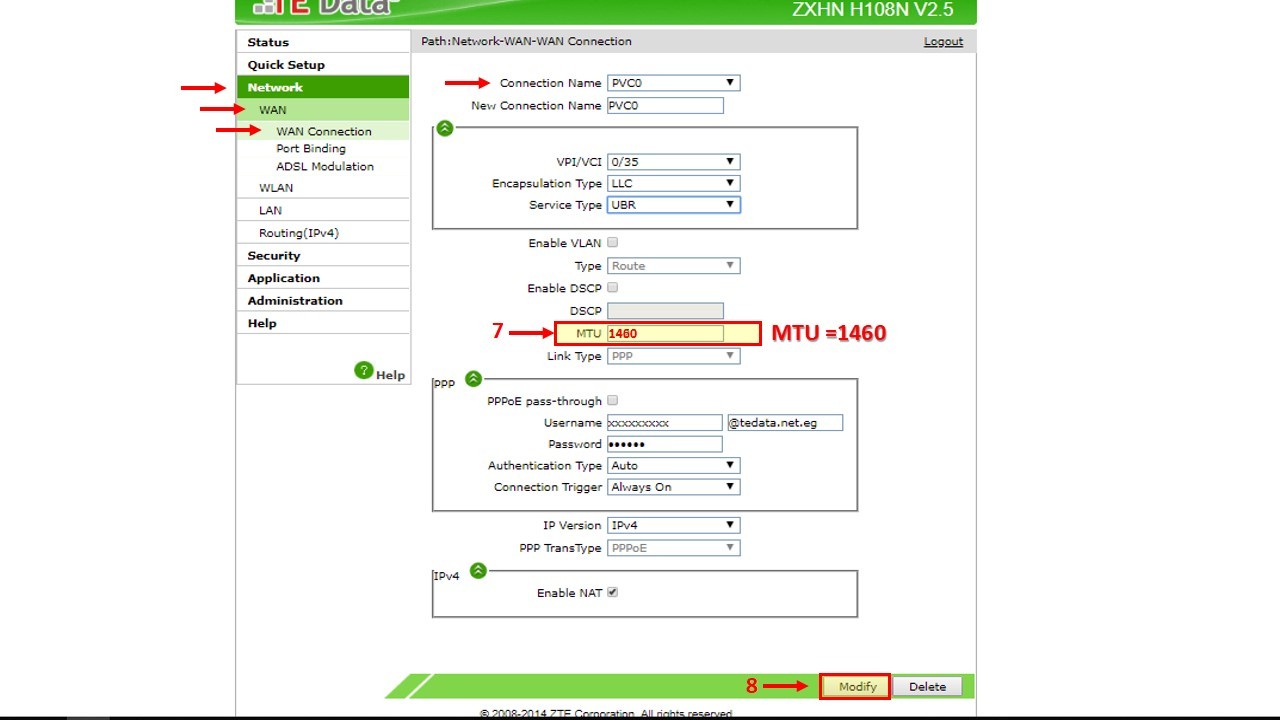The height and width of the screenshot is (720, 1280).
Task: Open the Connection Trigger dropdown
Action: (673, 487)
